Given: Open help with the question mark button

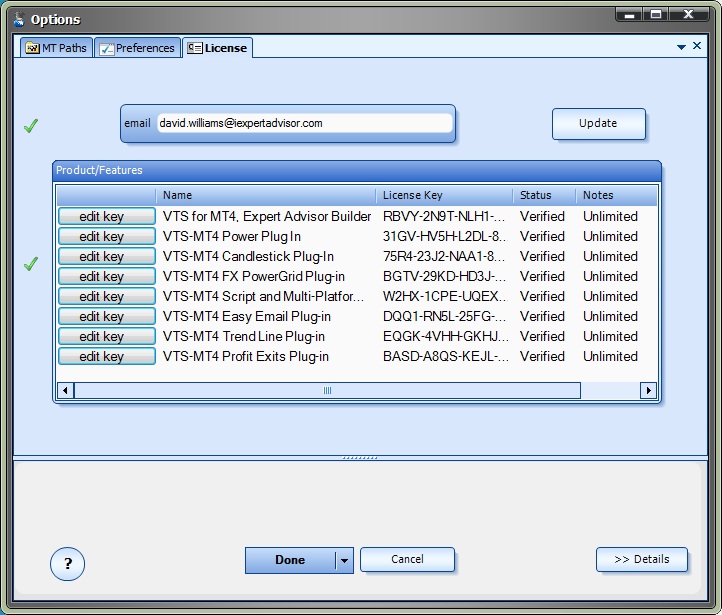Looking at the screenshot, I should pyautogui.click(x=67, y=563).
